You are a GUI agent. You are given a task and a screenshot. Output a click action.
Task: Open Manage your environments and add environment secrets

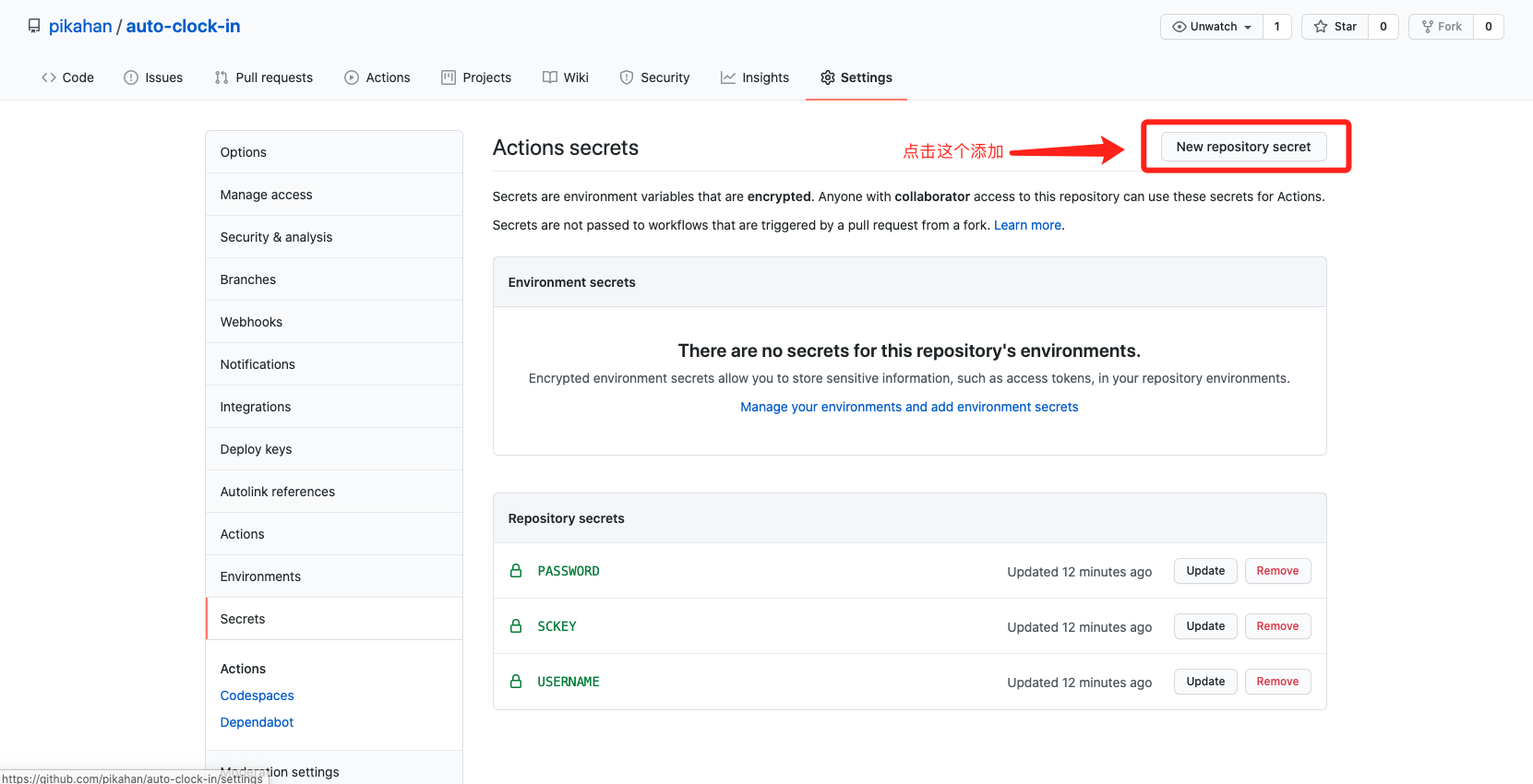[x=909, y=407]
